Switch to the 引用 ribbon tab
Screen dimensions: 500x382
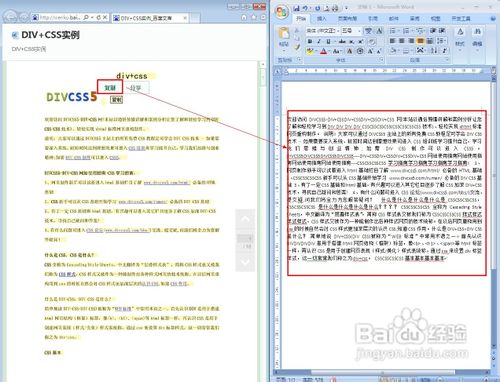(373, 19)
